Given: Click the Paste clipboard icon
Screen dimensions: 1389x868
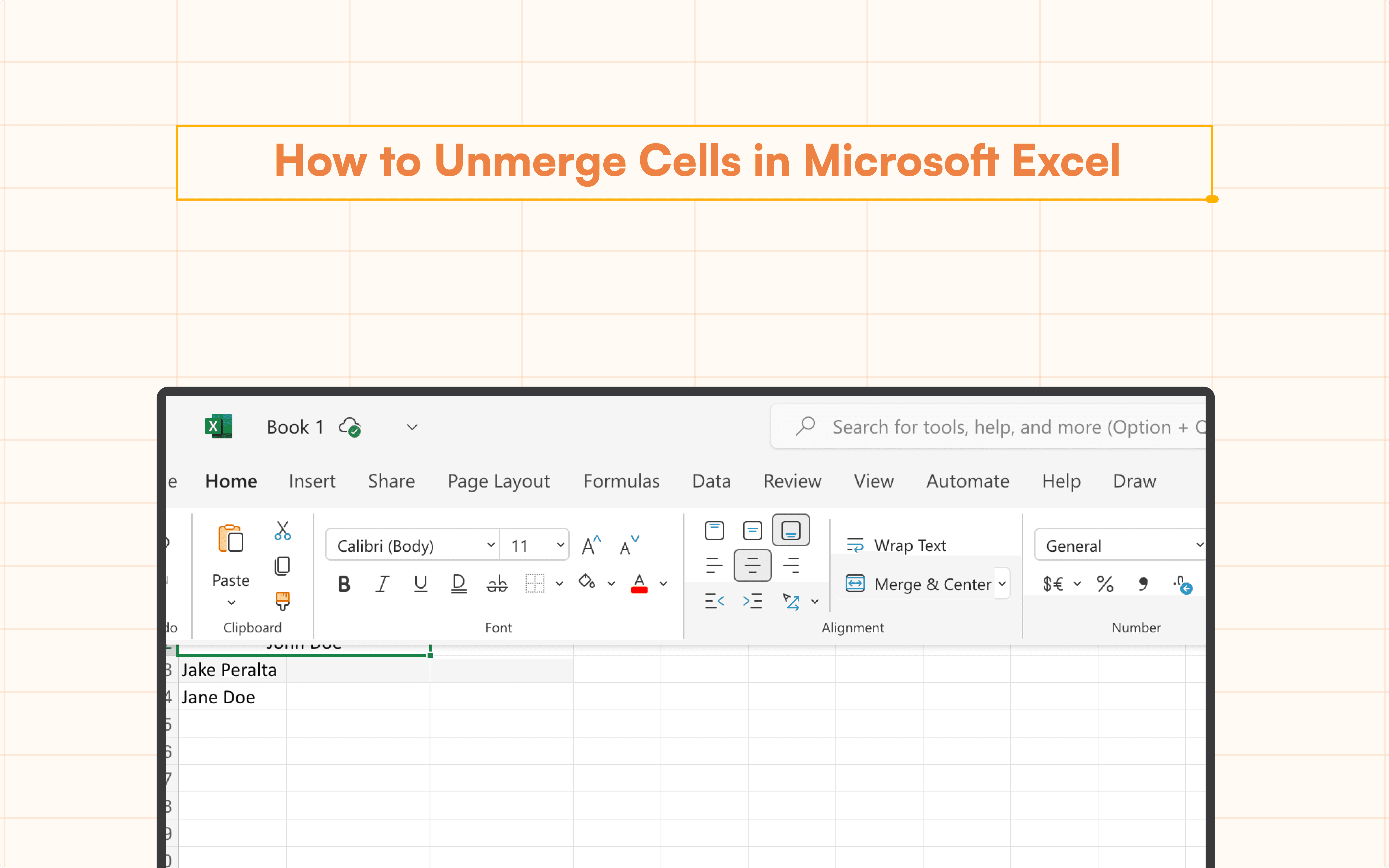Looking at the screenshot, I should tap(231, 538).
